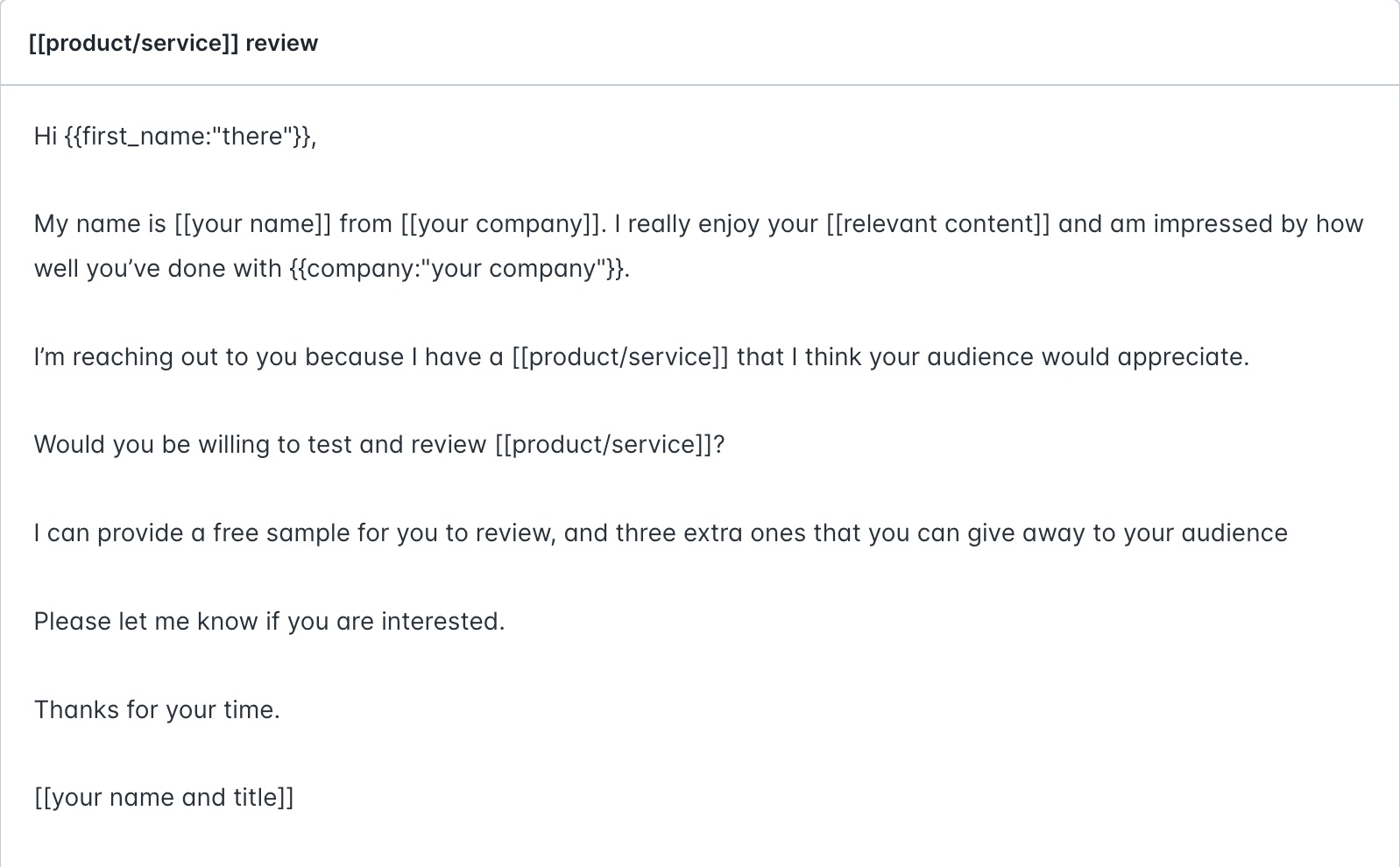Viewport: 1400px width, 867px height.
Task: Select the [[relevant content]] placeholder
Action: pyautogui.click(x=937, y=224)
